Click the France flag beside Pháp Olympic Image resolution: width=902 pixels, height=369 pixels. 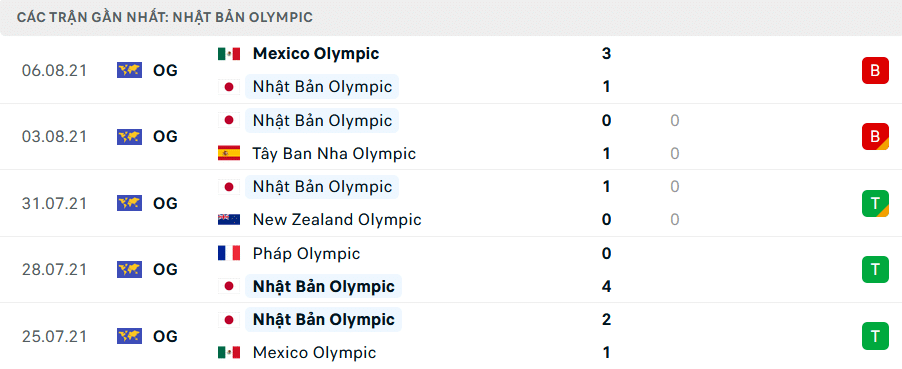pos(228,253)
